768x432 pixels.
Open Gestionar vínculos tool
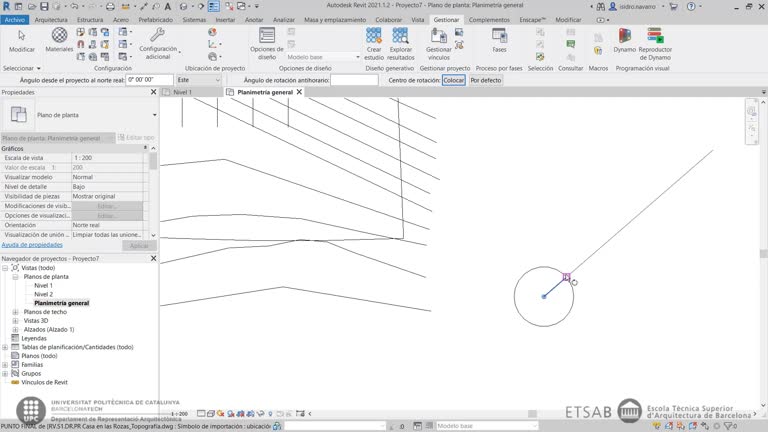click(439, 41)
